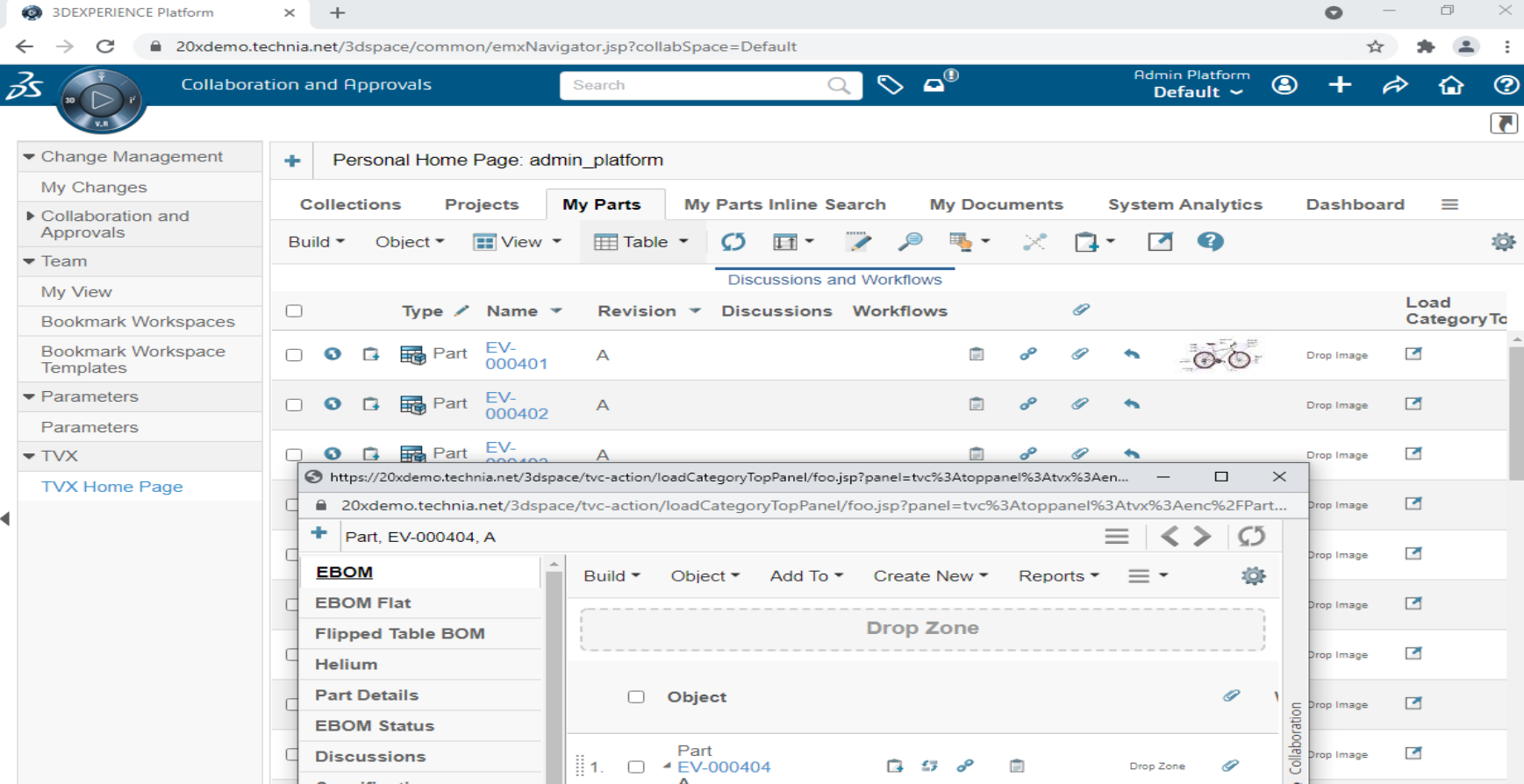Image resolution: width=1524 pixels, height=784 pixels.
Task: Open the help question mark in header
Action: tap(1505, 85)
